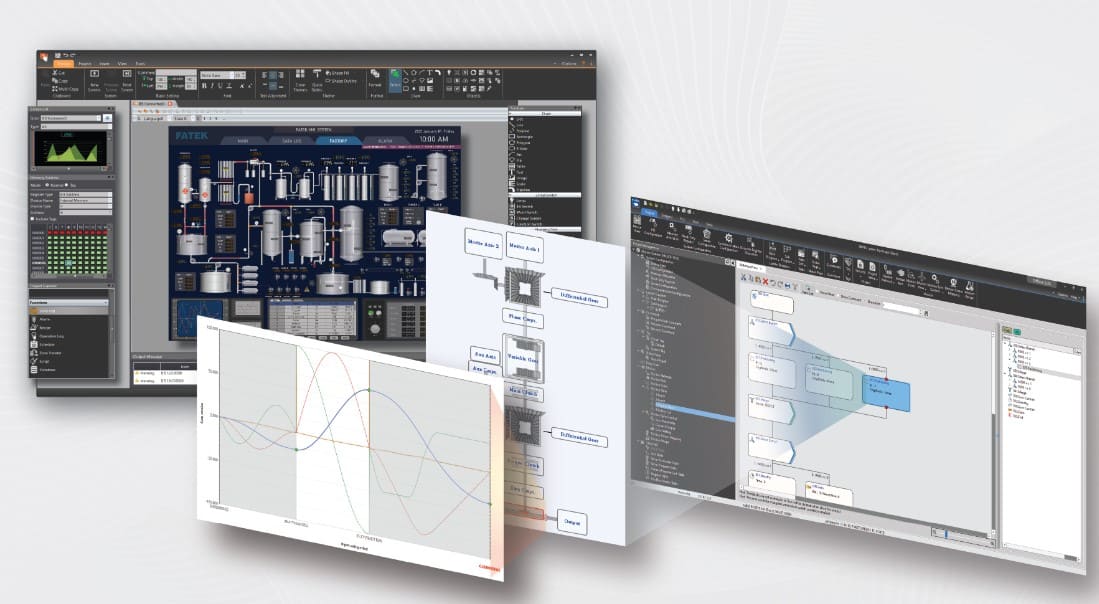Expand the Functions dropdown in left panel

[106, 301]
